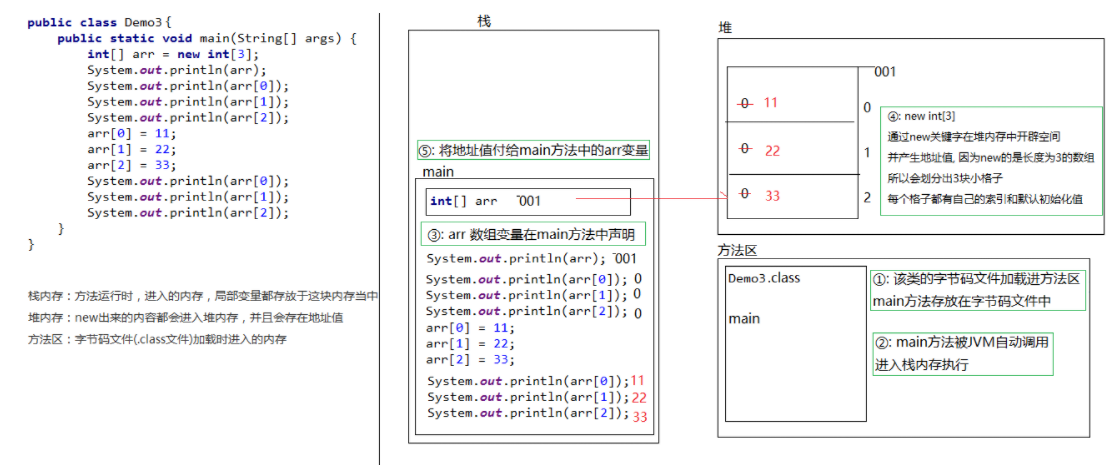Select "public static void main(String[] args) {" line

tap(206, 39)
